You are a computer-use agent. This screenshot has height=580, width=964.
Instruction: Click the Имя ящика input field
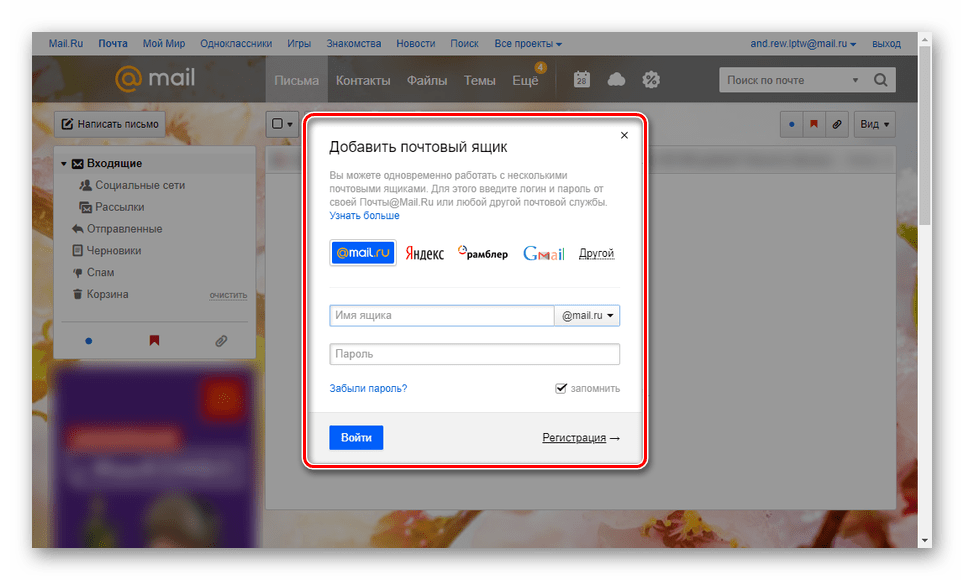point(442,316)
